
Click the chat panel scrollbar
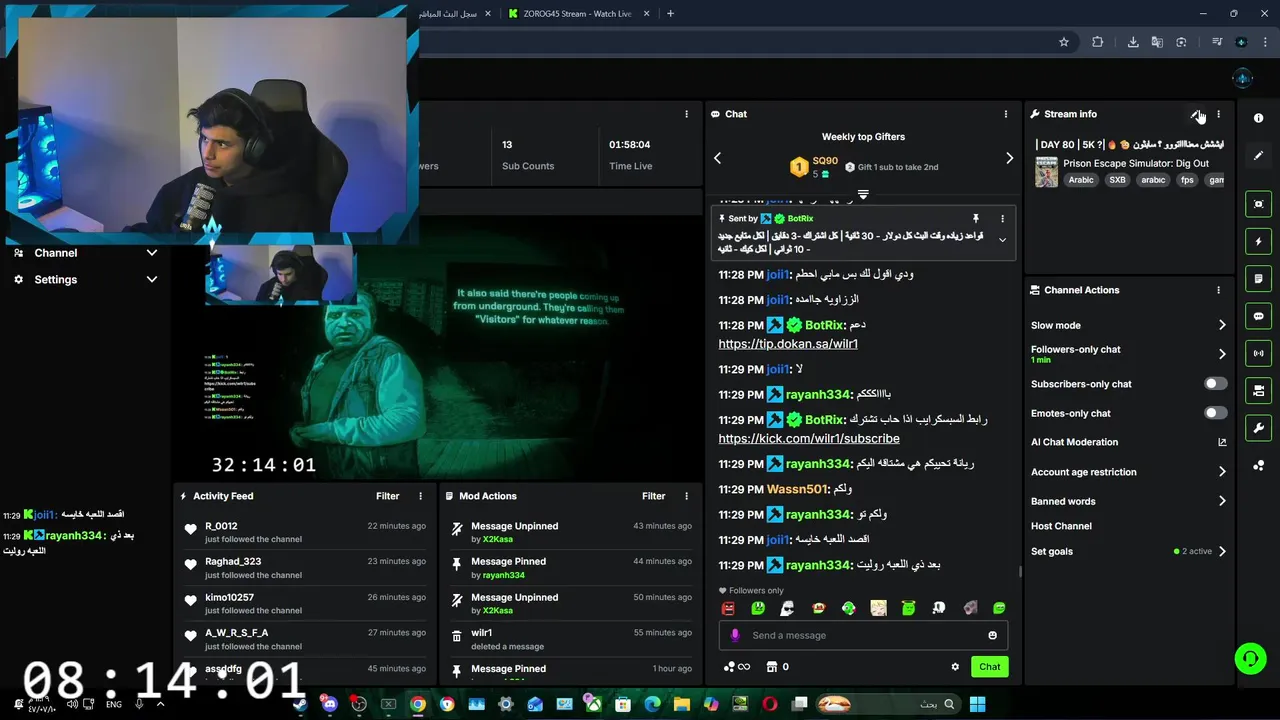click(x=1020, y=572)
